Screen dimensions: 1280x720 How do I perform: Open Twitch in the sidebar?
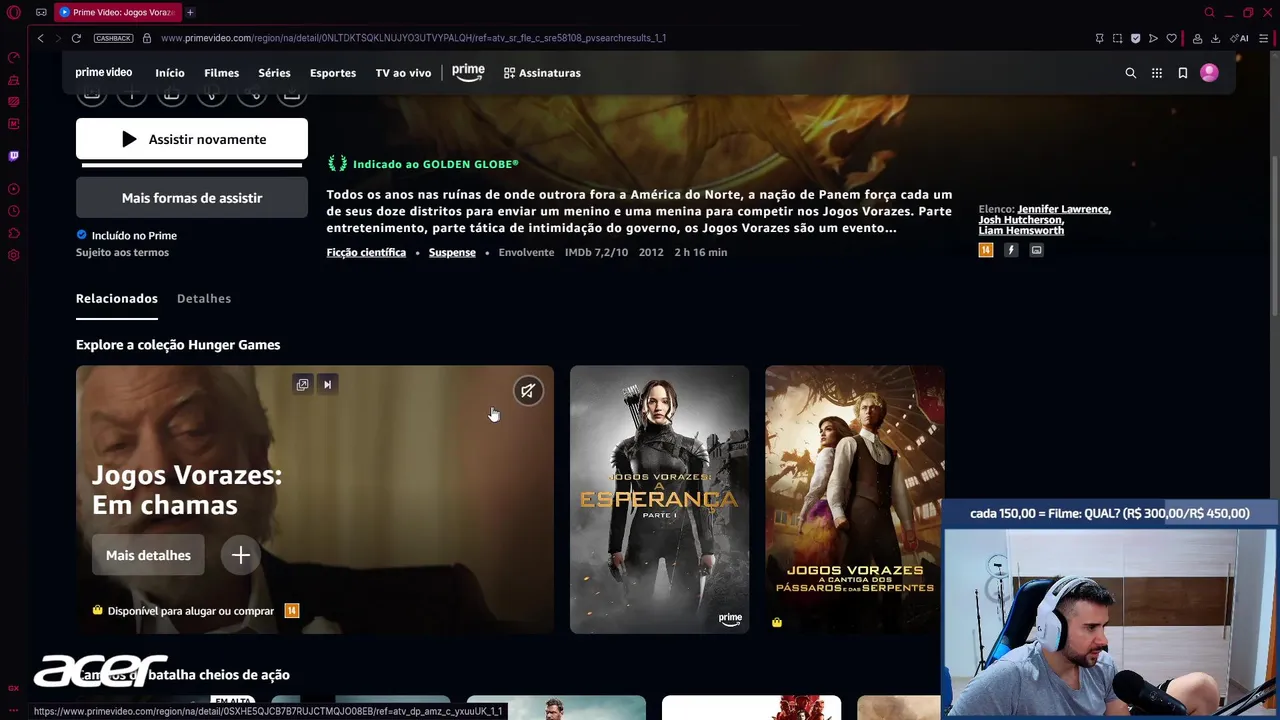[x=14, y=156]
